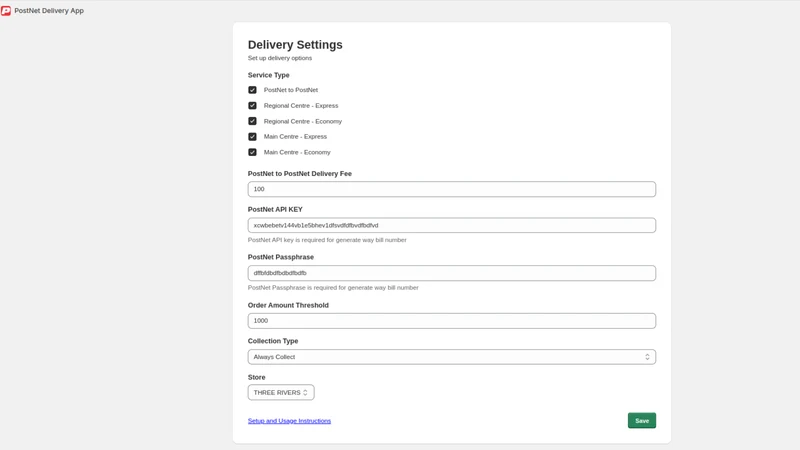Focus the PostNet to PostNet Delivery Fee field
Screen dimensions: 800x450
[x=452, y=189]
